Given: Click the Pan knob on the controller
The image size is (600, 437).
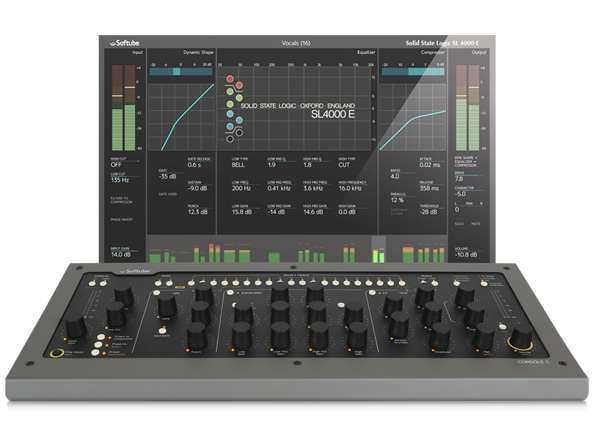Looking at the screenshot, I should [x=484, y=336].
